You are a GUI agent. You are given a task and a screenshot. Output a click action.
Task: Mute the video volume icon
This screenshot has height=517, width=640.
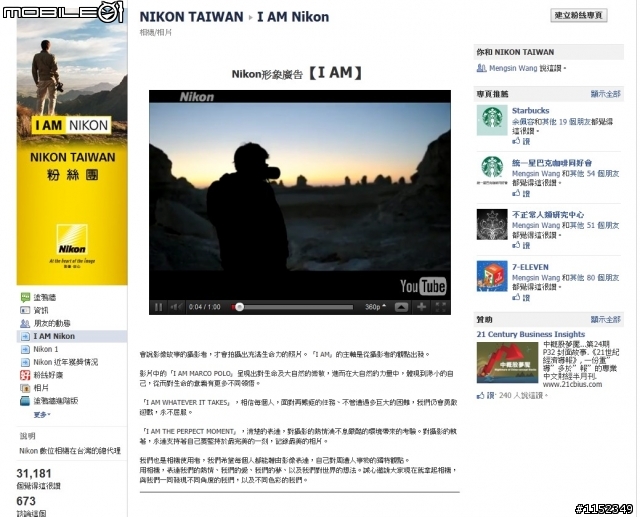click(176, 307)
